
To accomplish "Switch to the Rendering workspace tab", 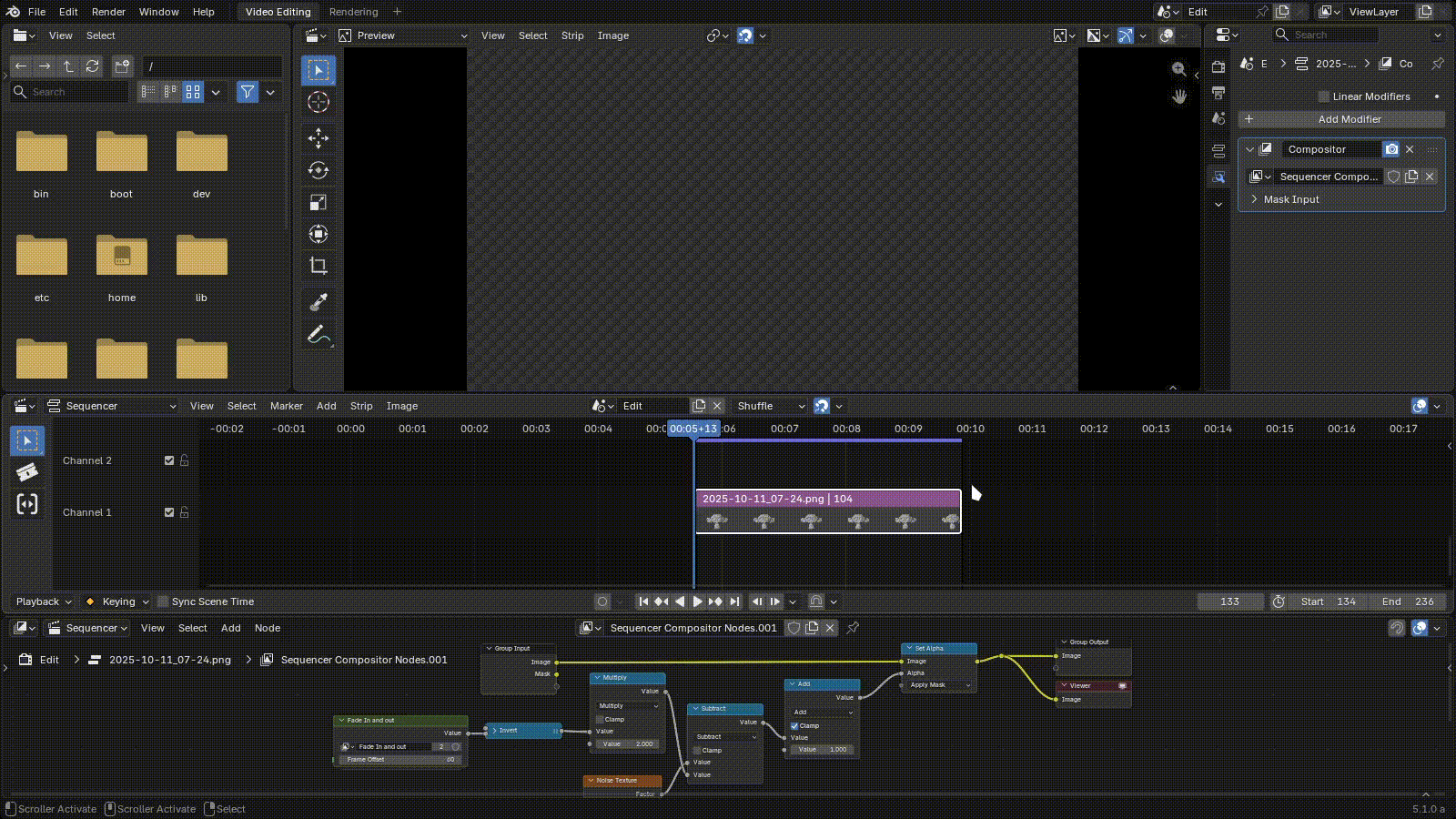I will coord(353,12).
